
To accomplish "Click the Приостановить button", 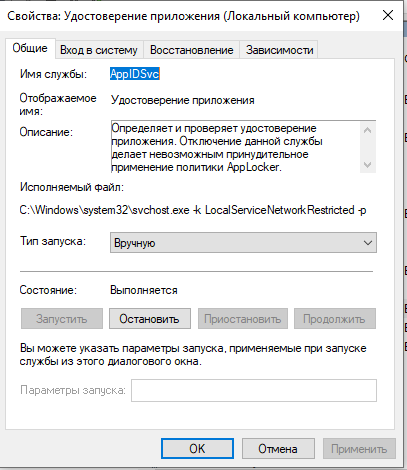I will tap(243, 319).
